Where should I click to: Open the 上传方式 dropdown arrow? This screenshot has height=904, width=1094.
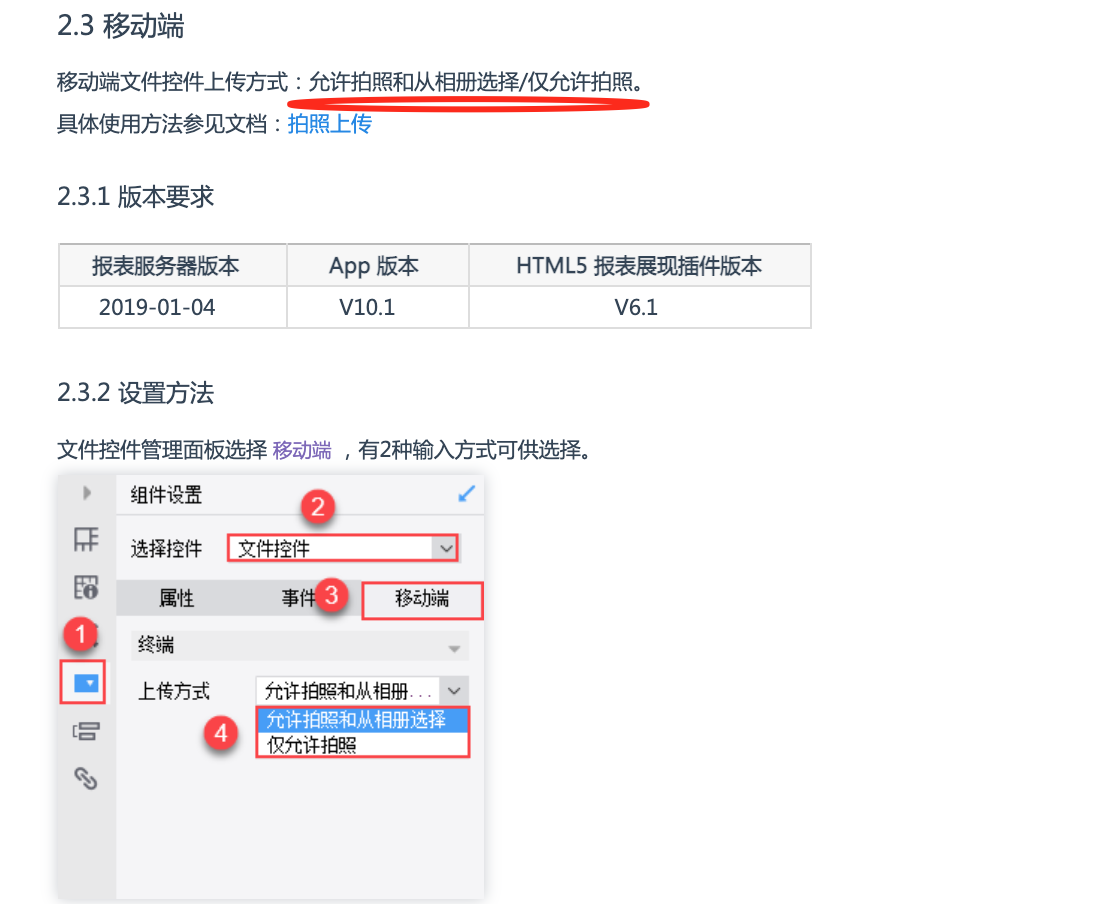454,691
